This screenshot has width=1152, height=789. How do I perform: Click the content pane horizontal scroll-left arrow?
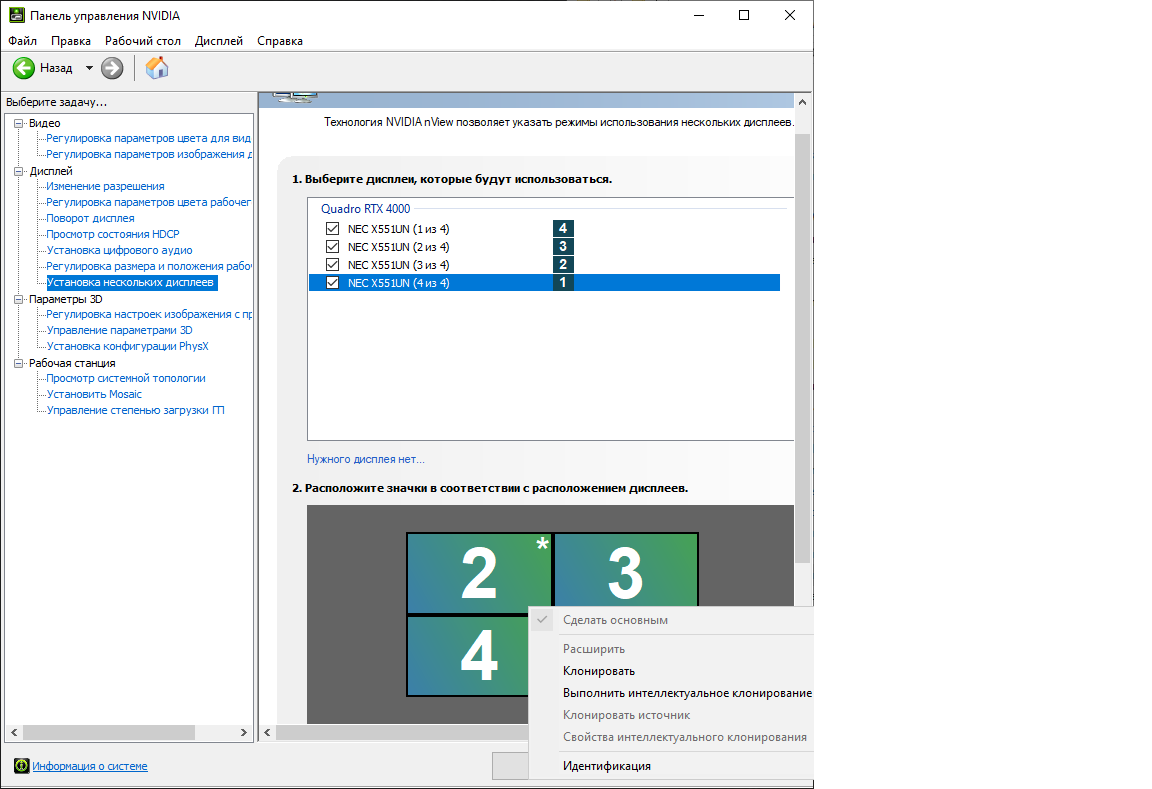pyautogui.click(x=267, y=732)
